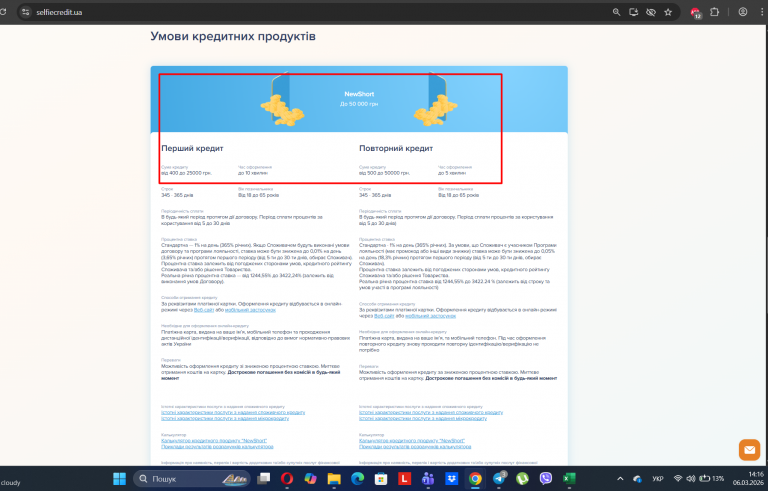Show hidden system tray icons chevron
This screenshot has width=768, height=491.
pyautogui.click(x=620, y=479)
